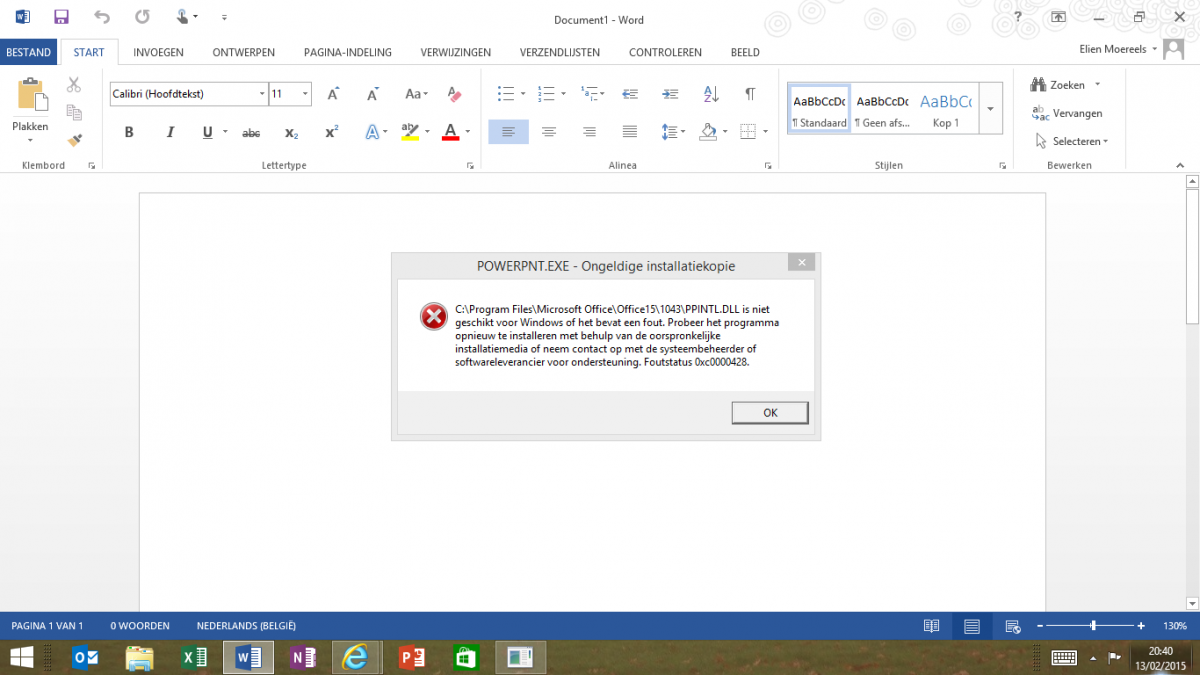
Task: Select the Sort A-Z icon
Action: click(x=711, y=94)
